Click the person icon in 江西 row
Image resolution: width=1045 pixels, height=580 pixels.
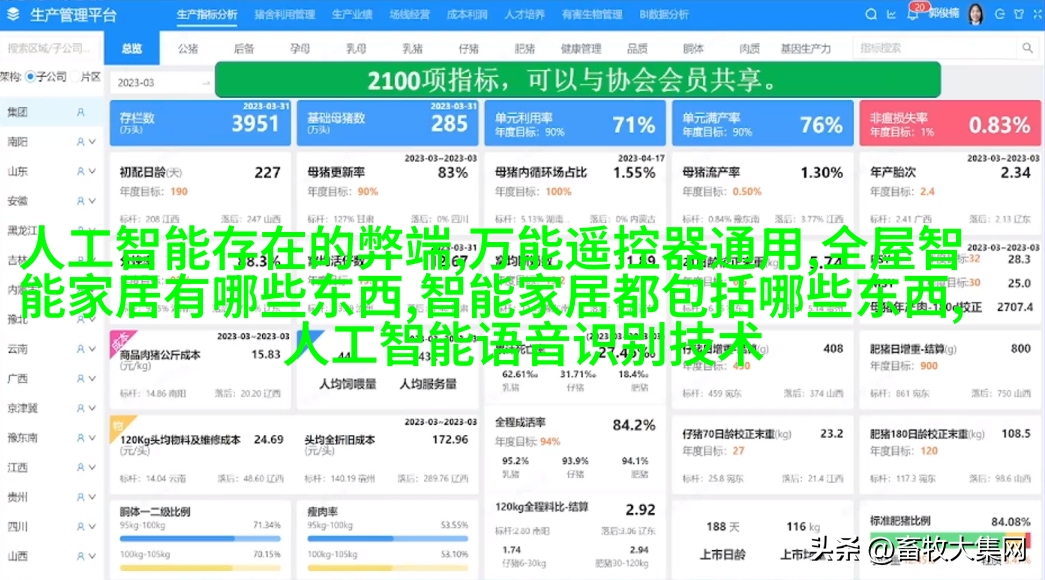tap(81, 467)
